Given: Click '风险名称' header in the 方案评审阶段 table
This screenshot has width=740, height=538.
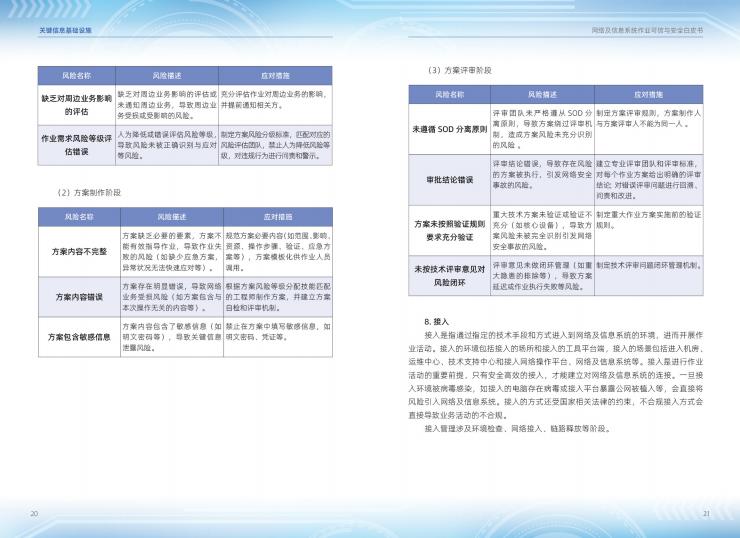Looking at the screenshot, I should click(450, 94).
